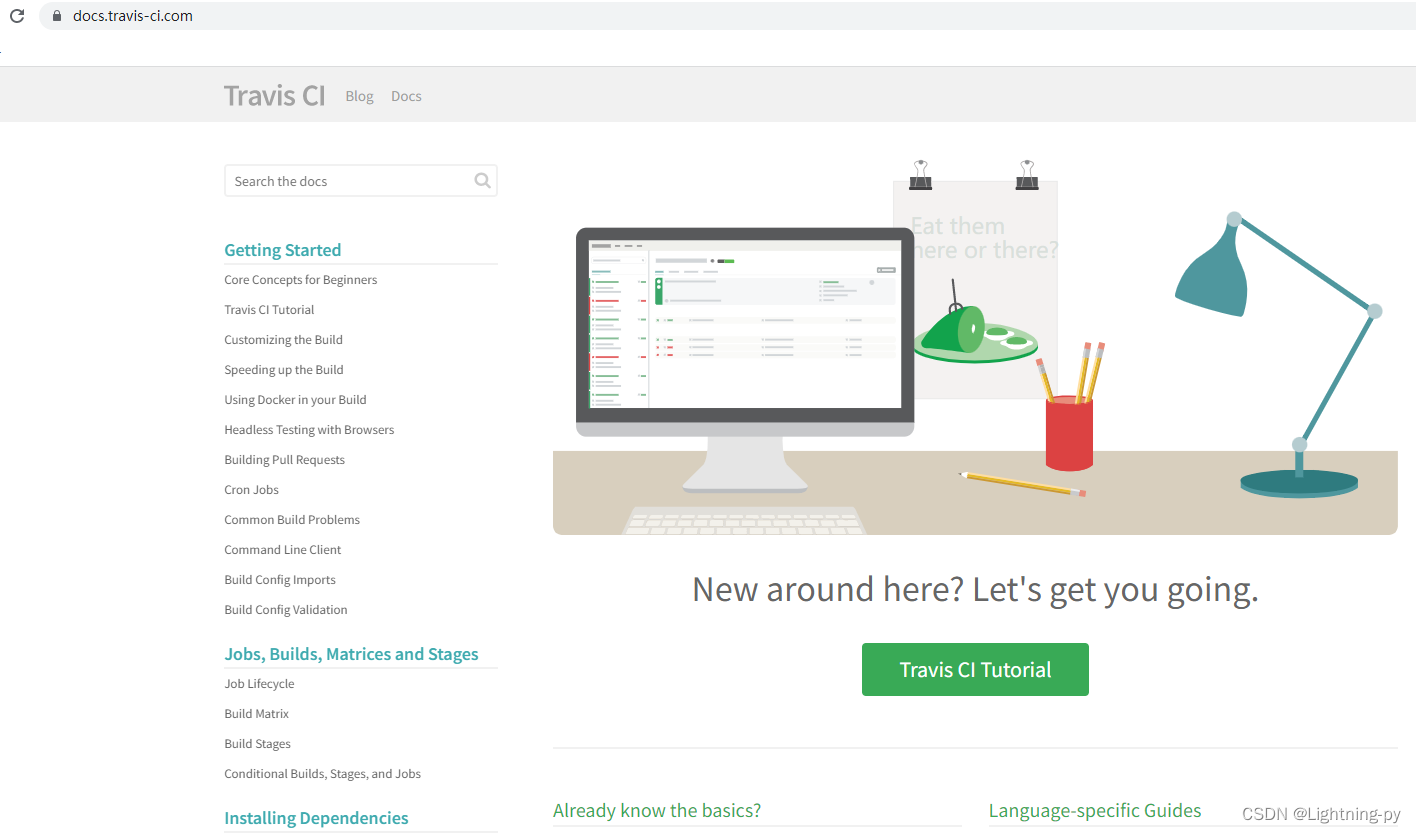Click the browser reload icon
The height and width of the screenshot is (833, 1416).
(16, 16)
